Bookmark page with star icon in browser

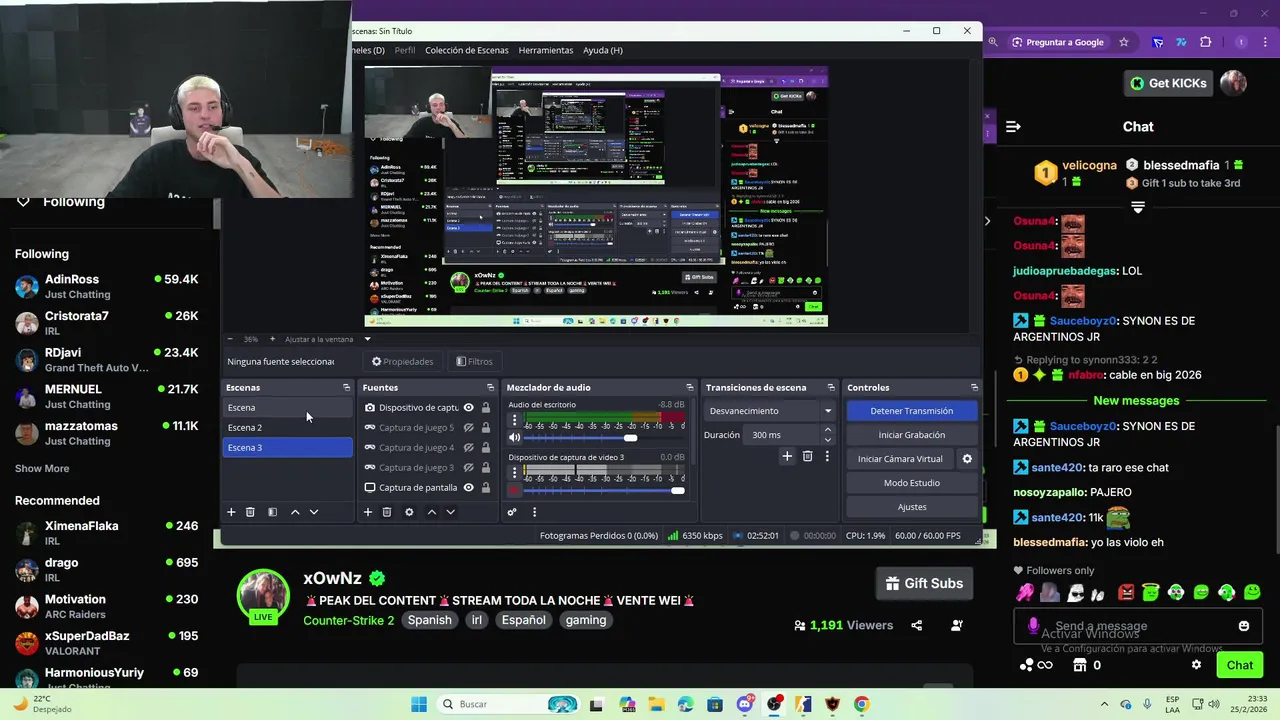1124,42
